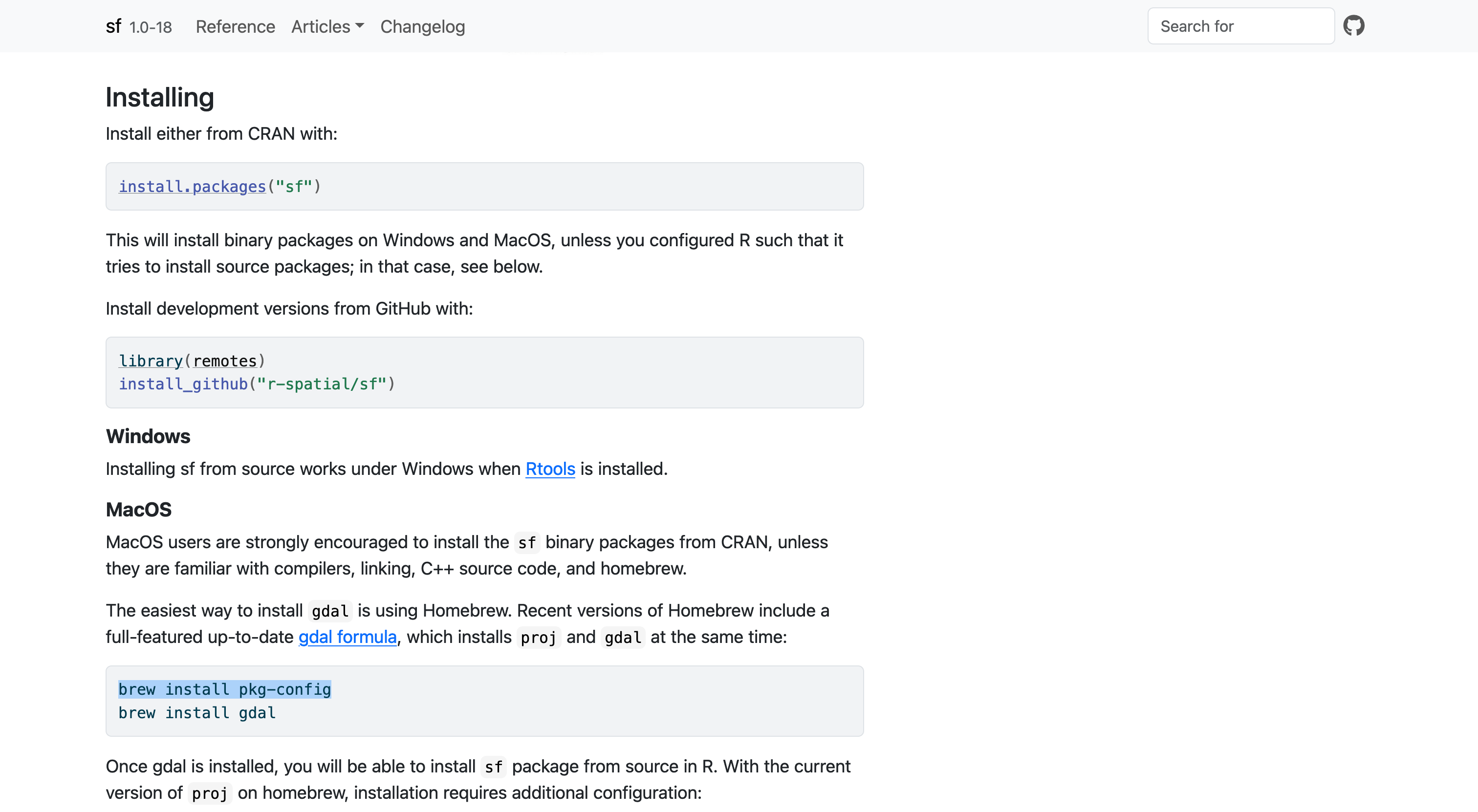Screen dimensions: 1478x812
Task: Open the gdal formula link
Action: 347,637
